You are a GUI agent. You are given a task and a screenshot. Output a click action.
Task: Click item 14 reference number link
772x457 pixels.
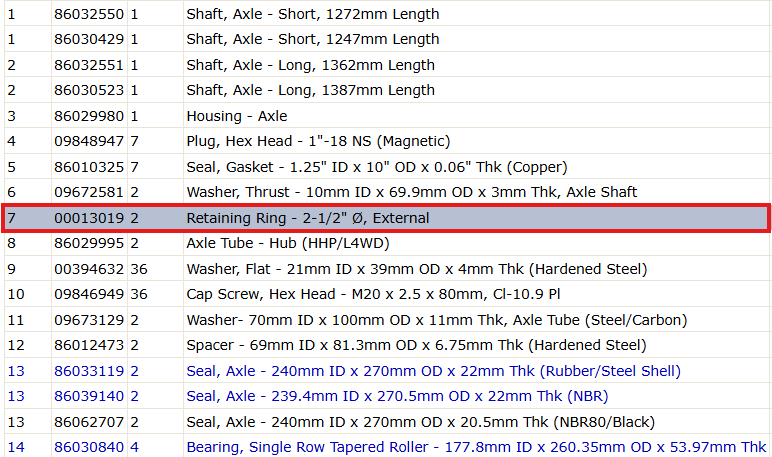(16, 447)
